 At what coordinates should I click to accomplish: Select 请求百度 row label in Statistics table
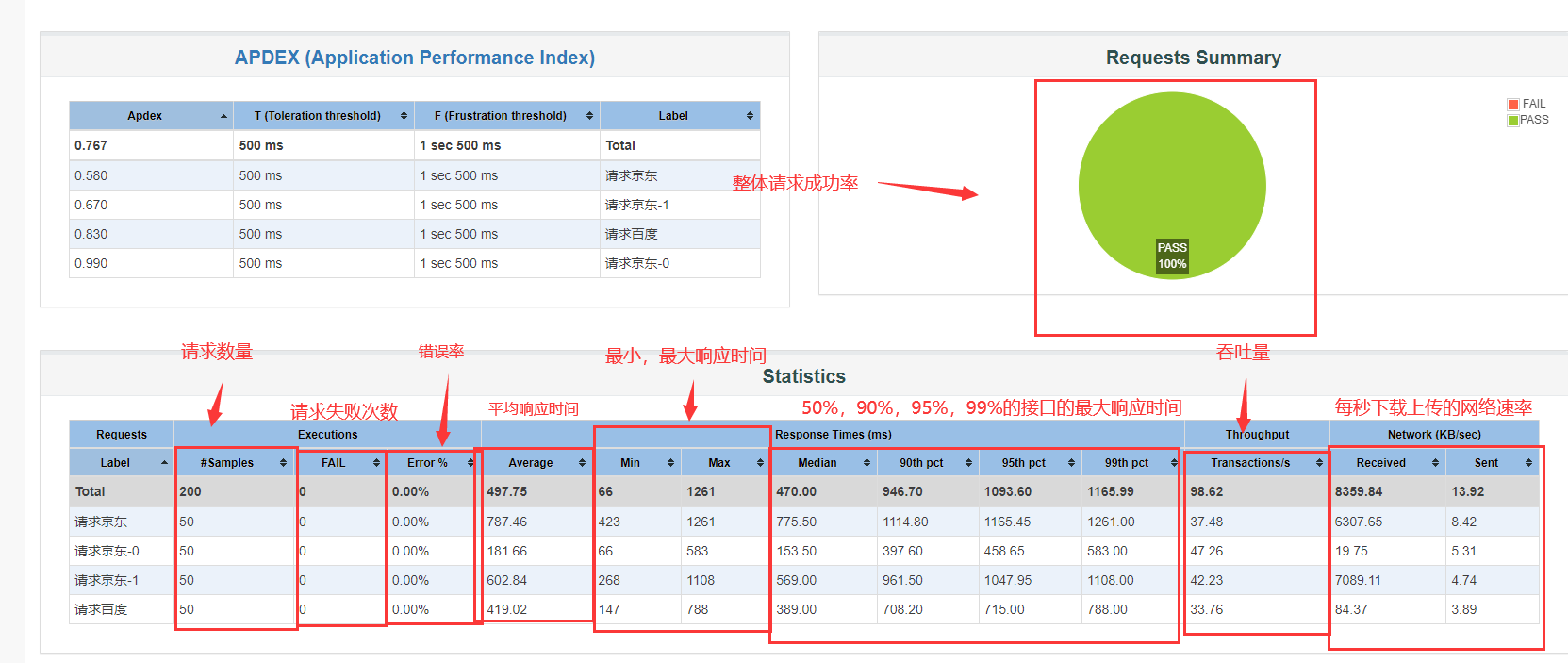101,609
